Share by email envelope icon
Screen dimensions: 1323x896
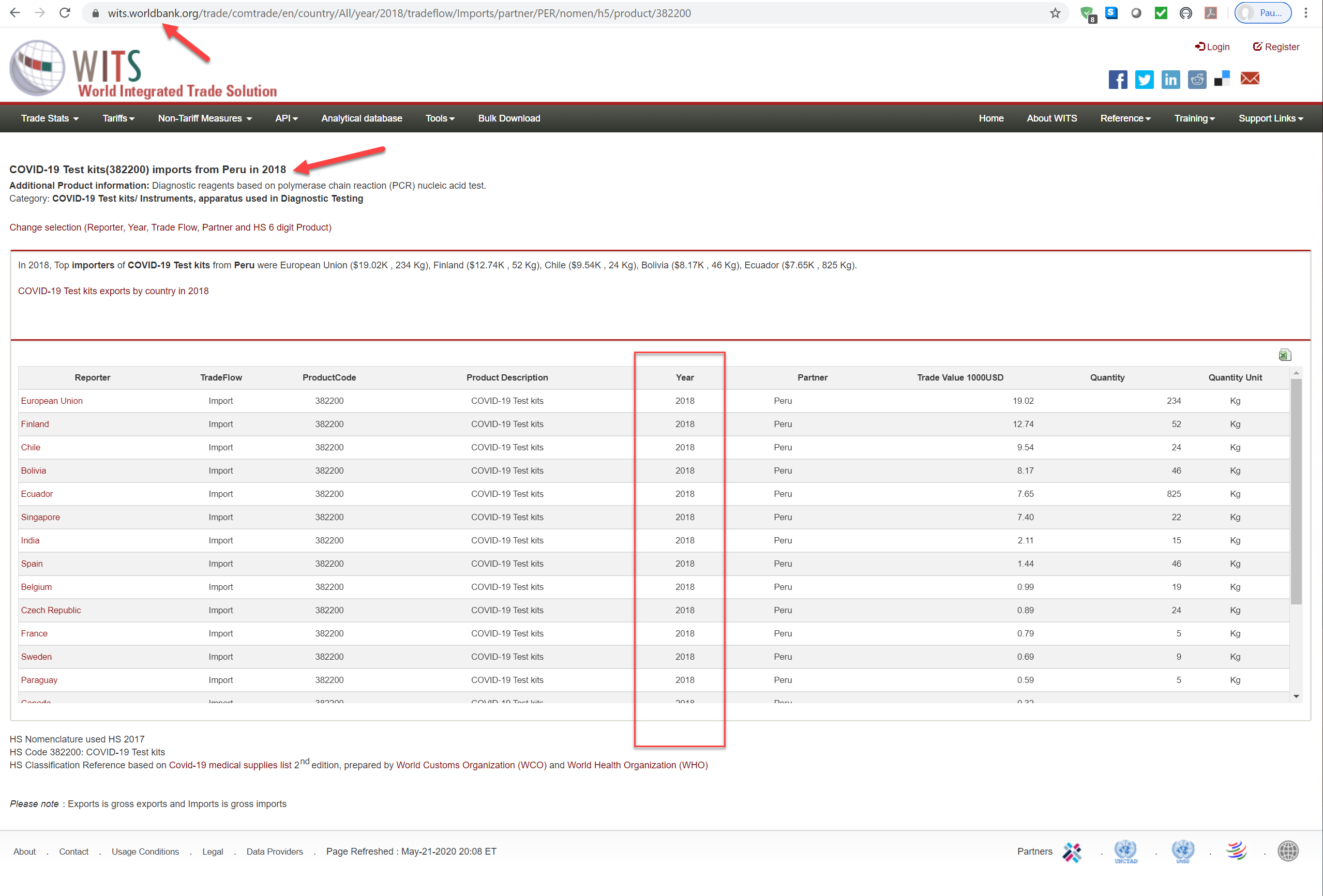[x=1250, y=79]
